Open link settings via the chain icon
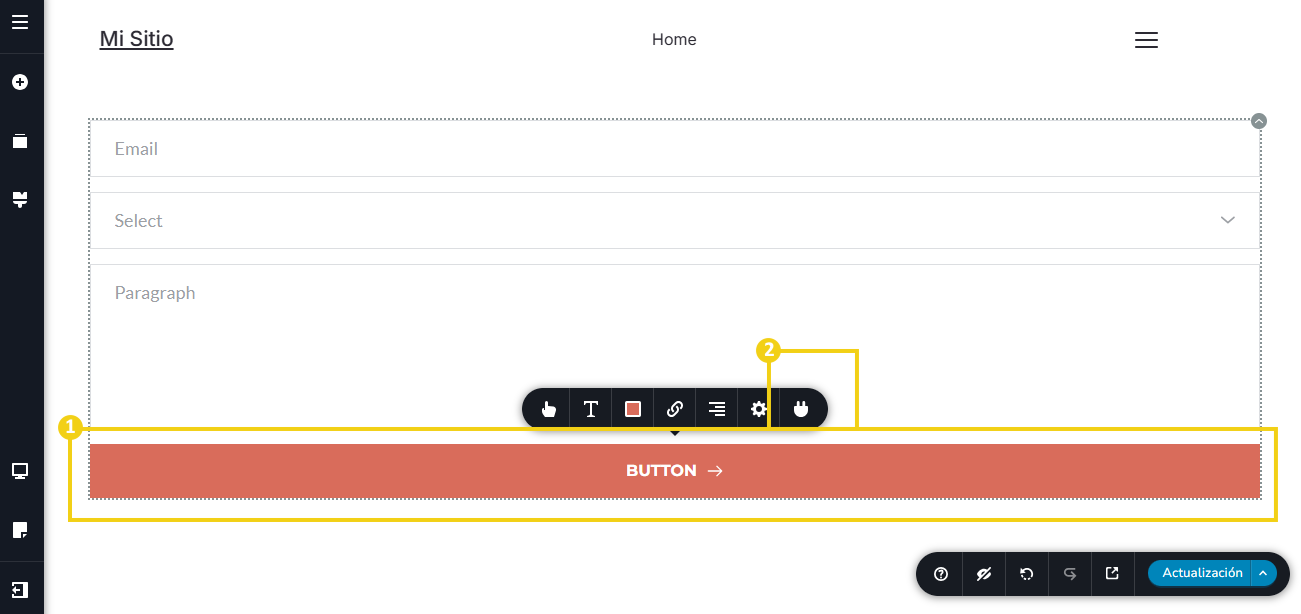The image size is (1301, 614). 674,408
